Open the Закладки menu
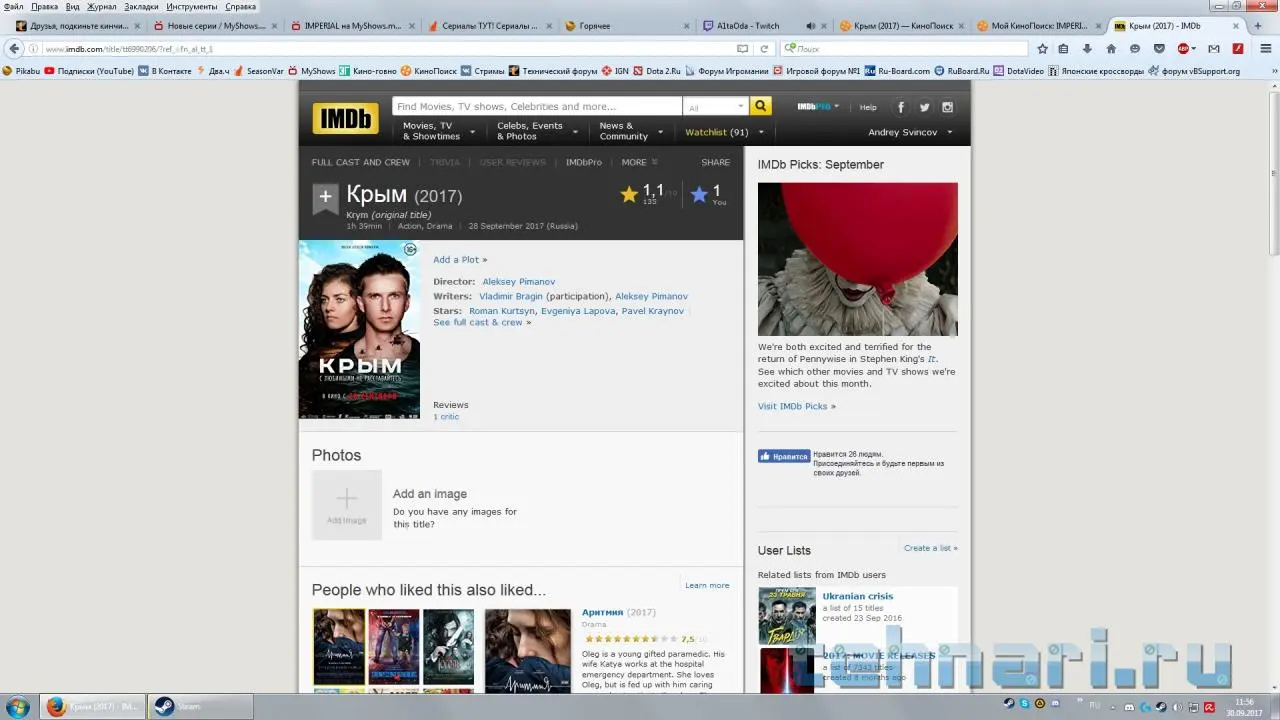 142,7
